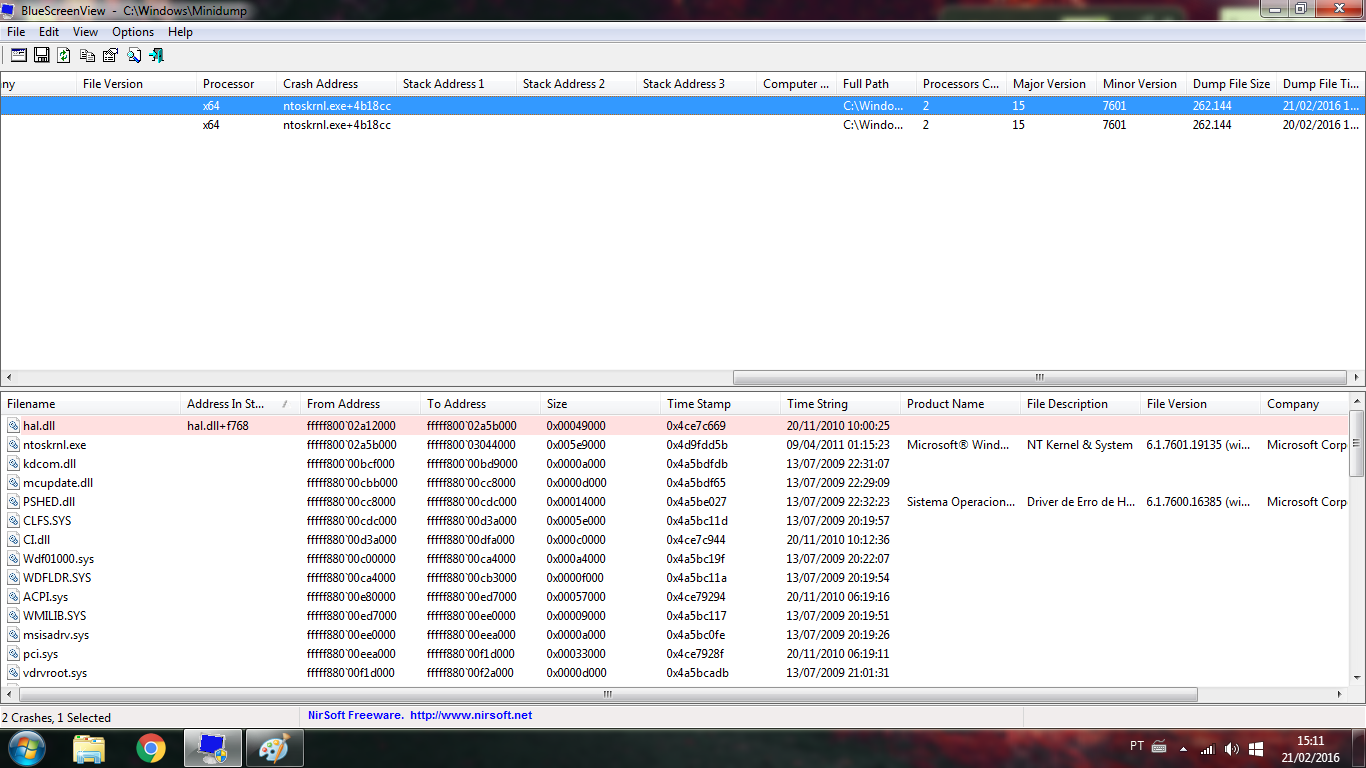
Task: Open the Properties toolbar icon
Action: click(110, 55)
